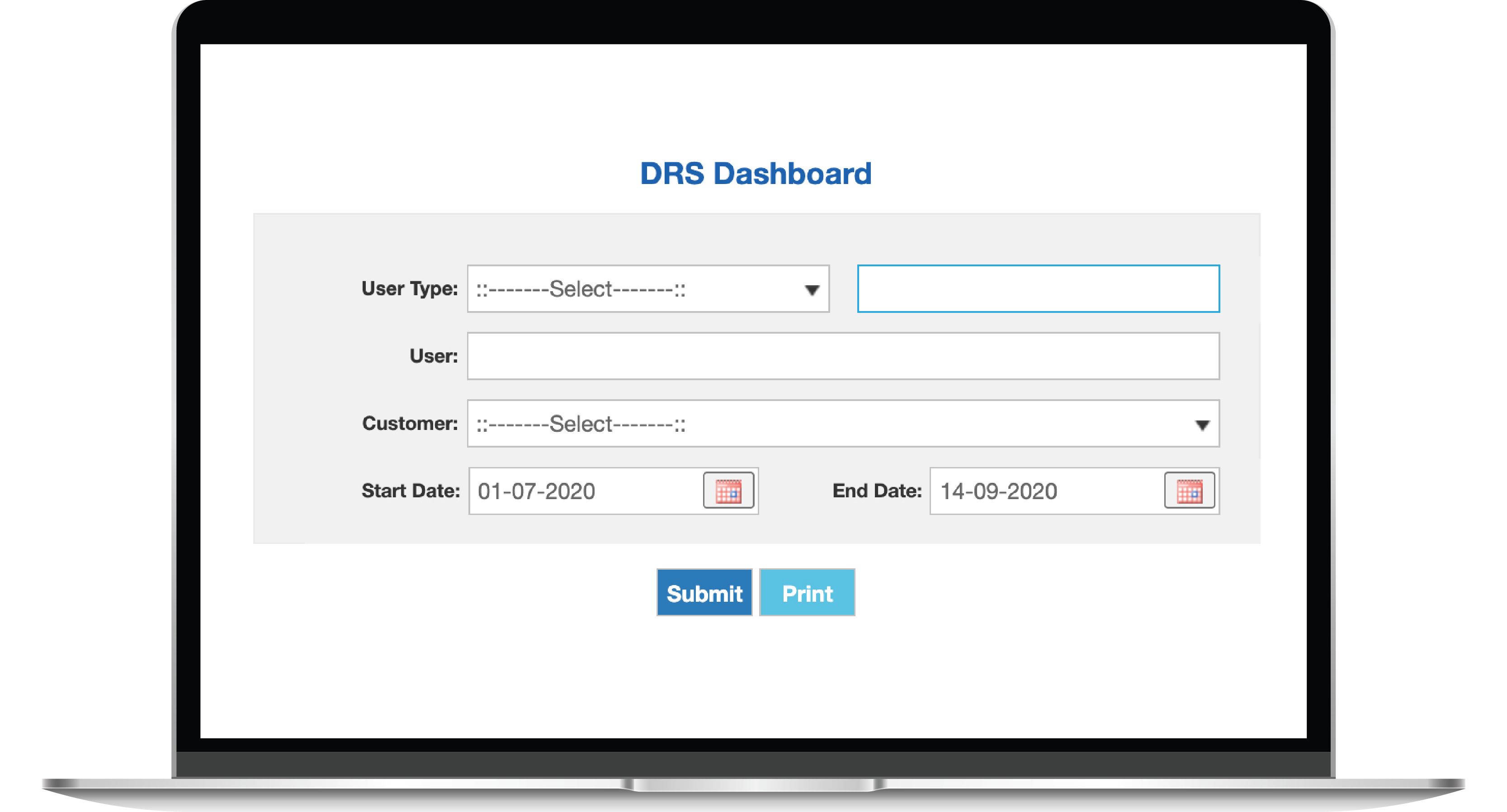Focus the User text field
Screen dimensions: 1507x812
[842, 356]
